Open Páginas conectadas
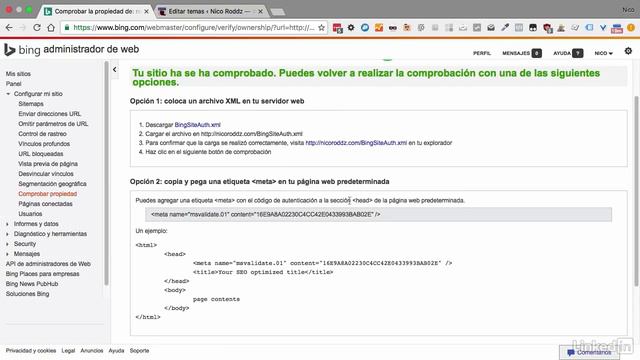 click(45, 204)
